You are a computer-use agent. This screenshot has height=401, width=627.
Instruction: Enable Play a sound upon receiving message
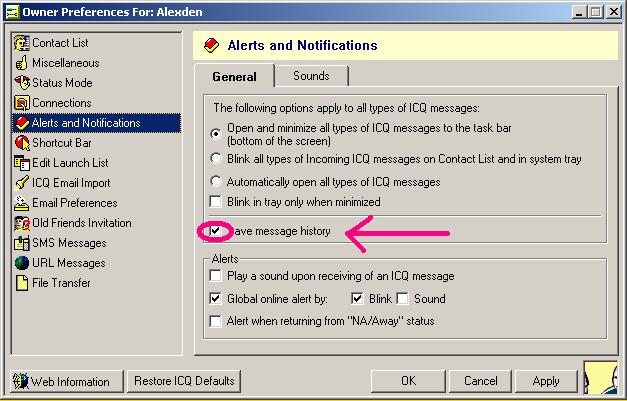[x=216, y=275]
